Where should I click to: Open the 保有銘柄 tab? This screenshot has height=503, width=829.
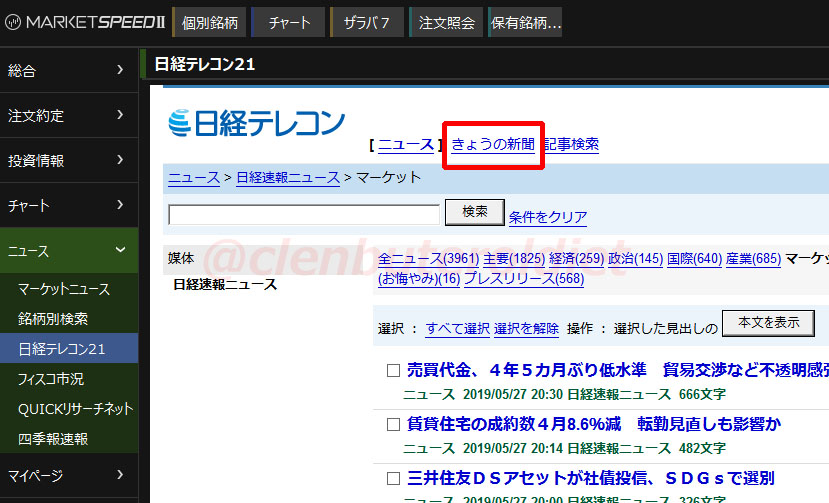coord(525,23)
